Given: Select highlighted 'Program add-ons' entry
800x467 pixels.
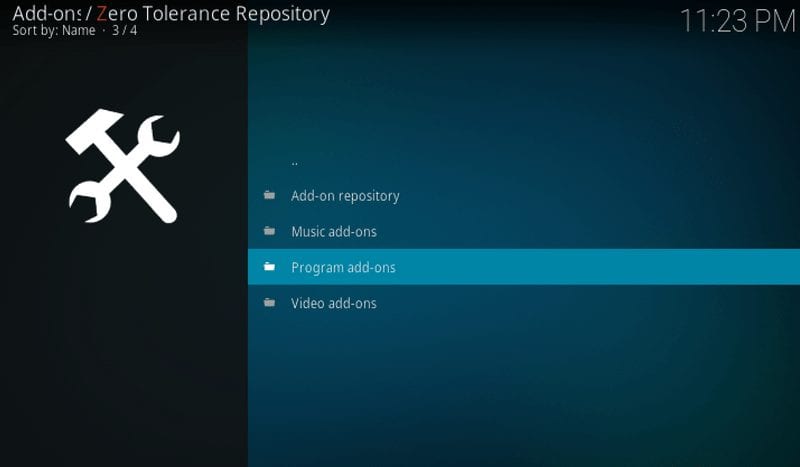Looking at the screenshot, I should [x=524, y=267].
